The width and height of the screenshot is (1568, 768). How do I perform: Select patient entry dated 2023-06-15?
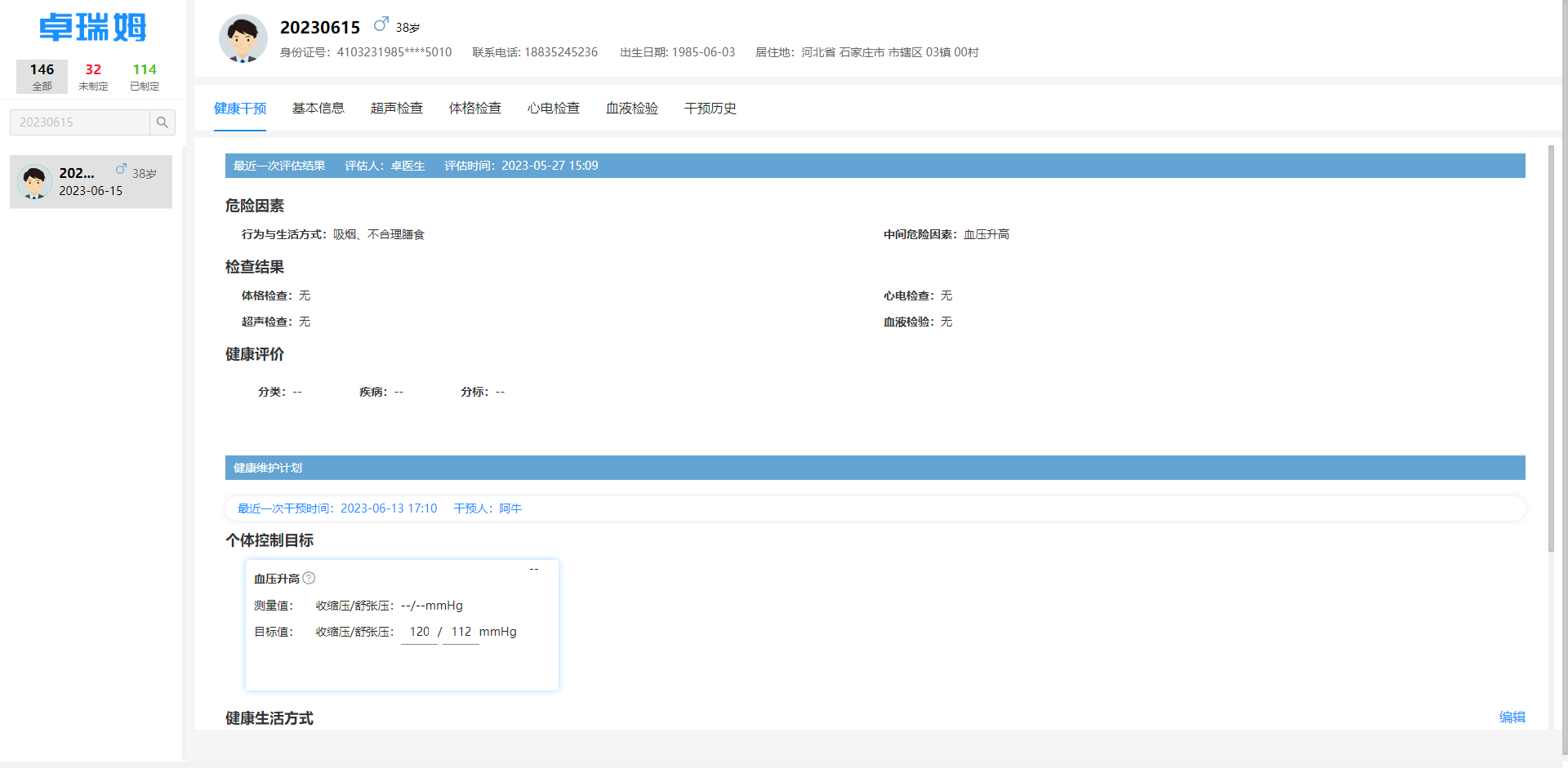[x=91, y=182]
